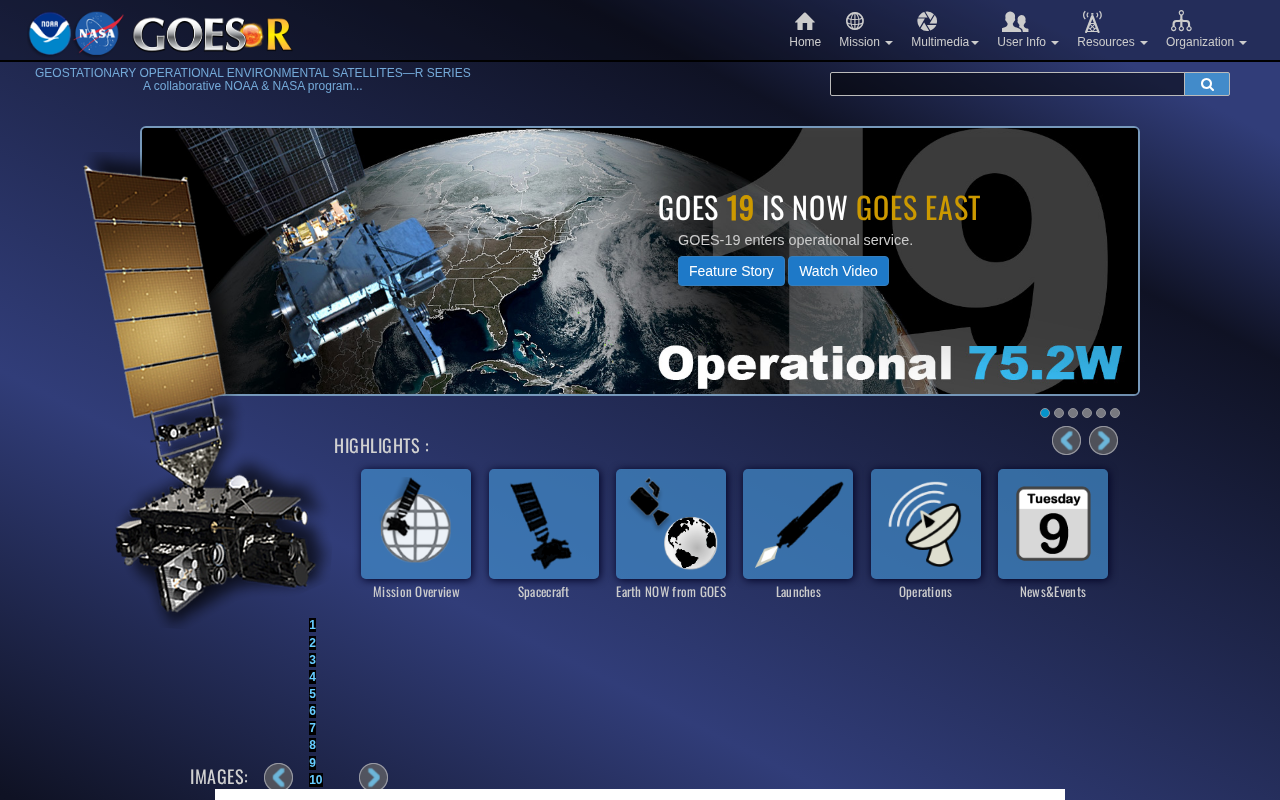Select image page 7
This screenshot has width=1280, height=800.
[313, 728]
